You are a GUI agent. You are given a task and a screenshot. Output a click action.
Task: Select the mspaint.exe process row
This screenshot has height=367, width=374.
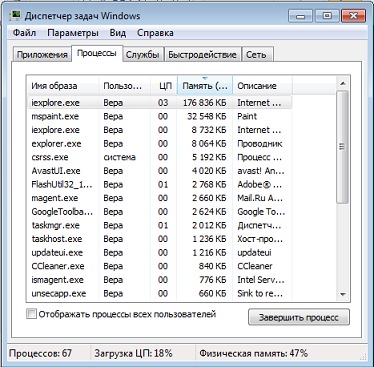pyautogui.click(x=159, y=116)
